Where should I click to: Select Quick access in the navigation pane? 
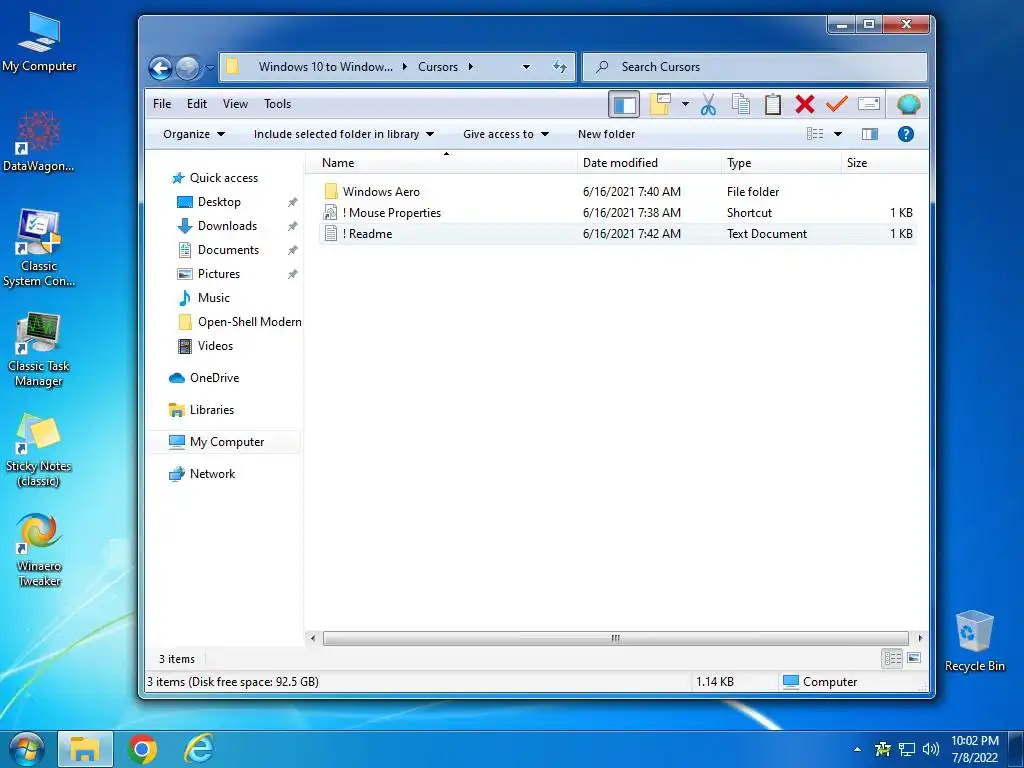214,178
